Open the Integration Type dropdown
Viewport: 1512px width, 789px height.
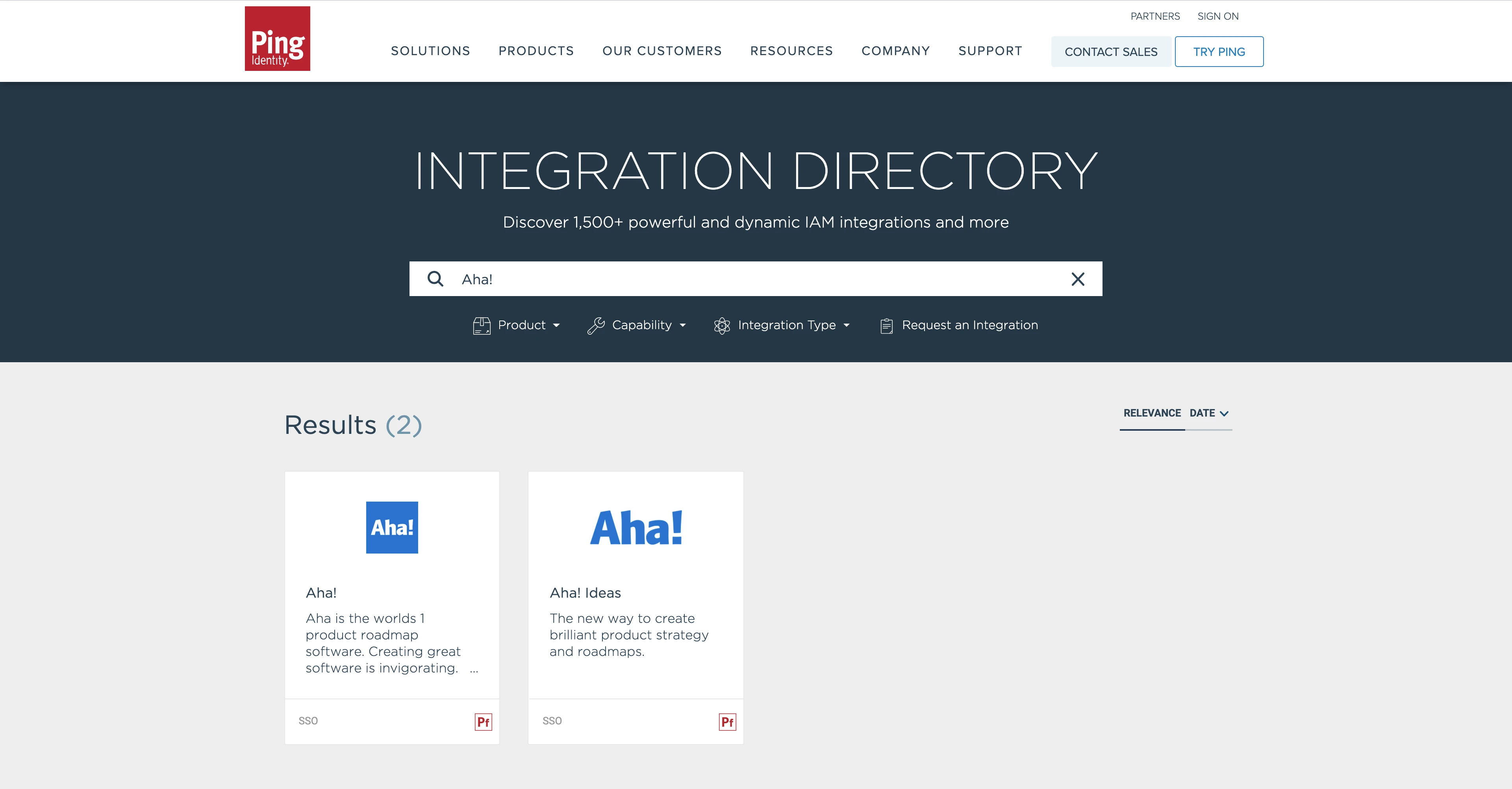[787, 325]
